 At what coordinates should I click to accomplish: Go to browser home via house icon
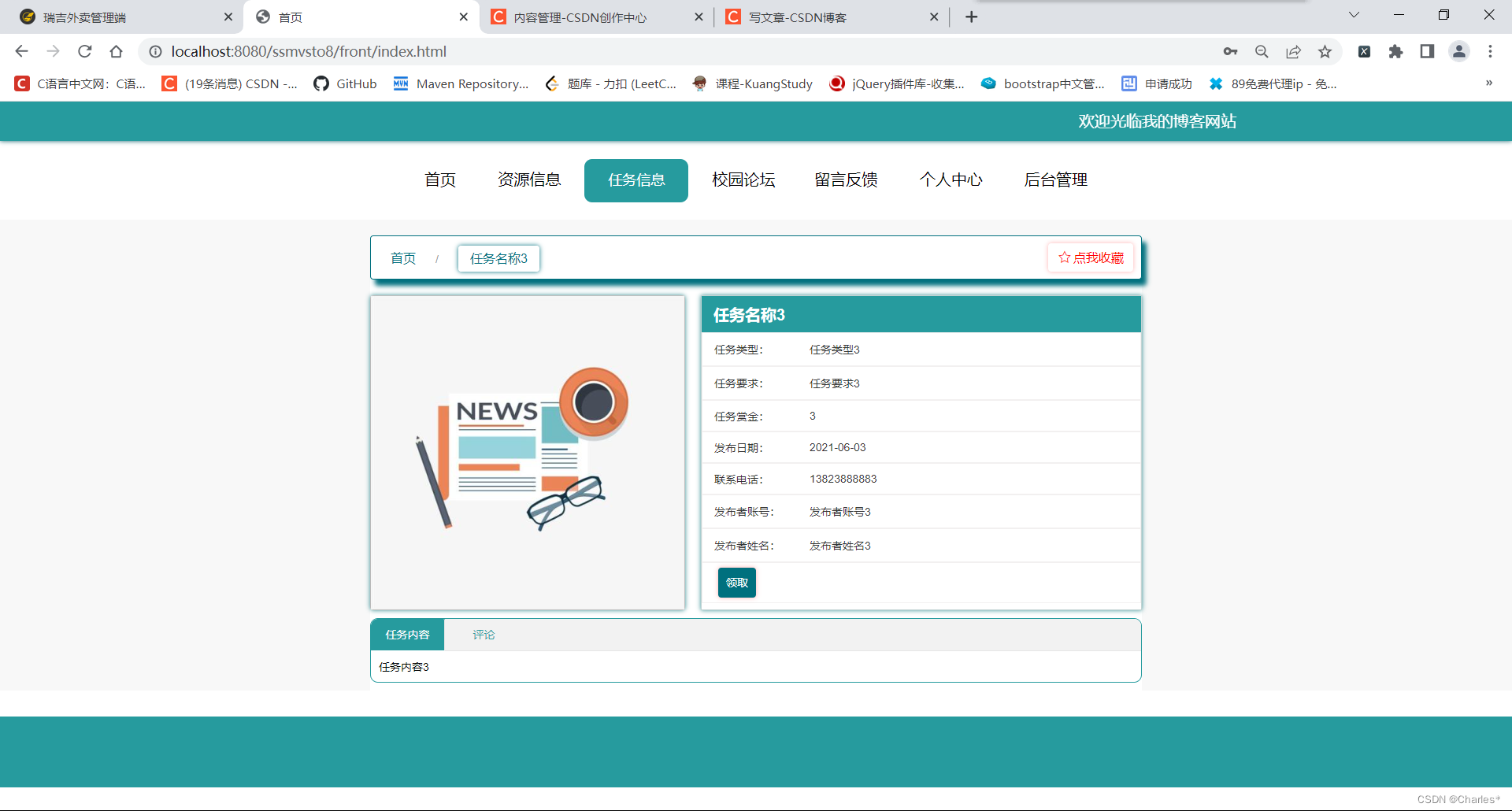(x=116, y=51)
